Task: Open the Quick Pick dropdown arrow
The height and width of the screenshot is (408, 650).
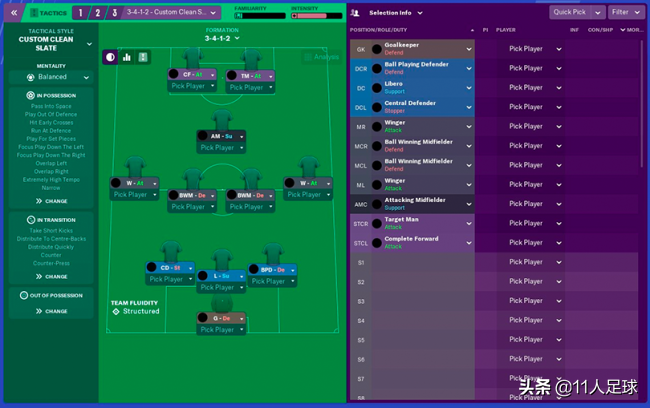Action: (x=597, y=12)
